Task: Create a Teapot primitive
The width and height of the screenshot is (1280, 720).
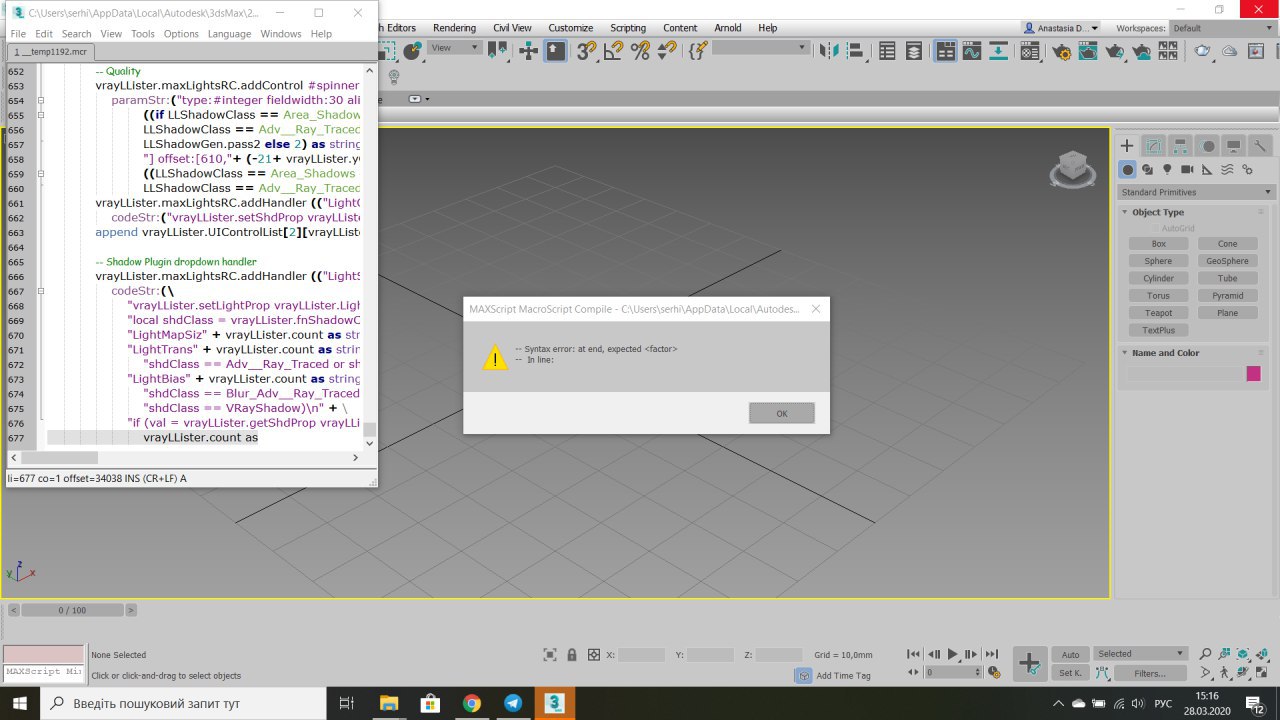Action: coord(1158,313)
